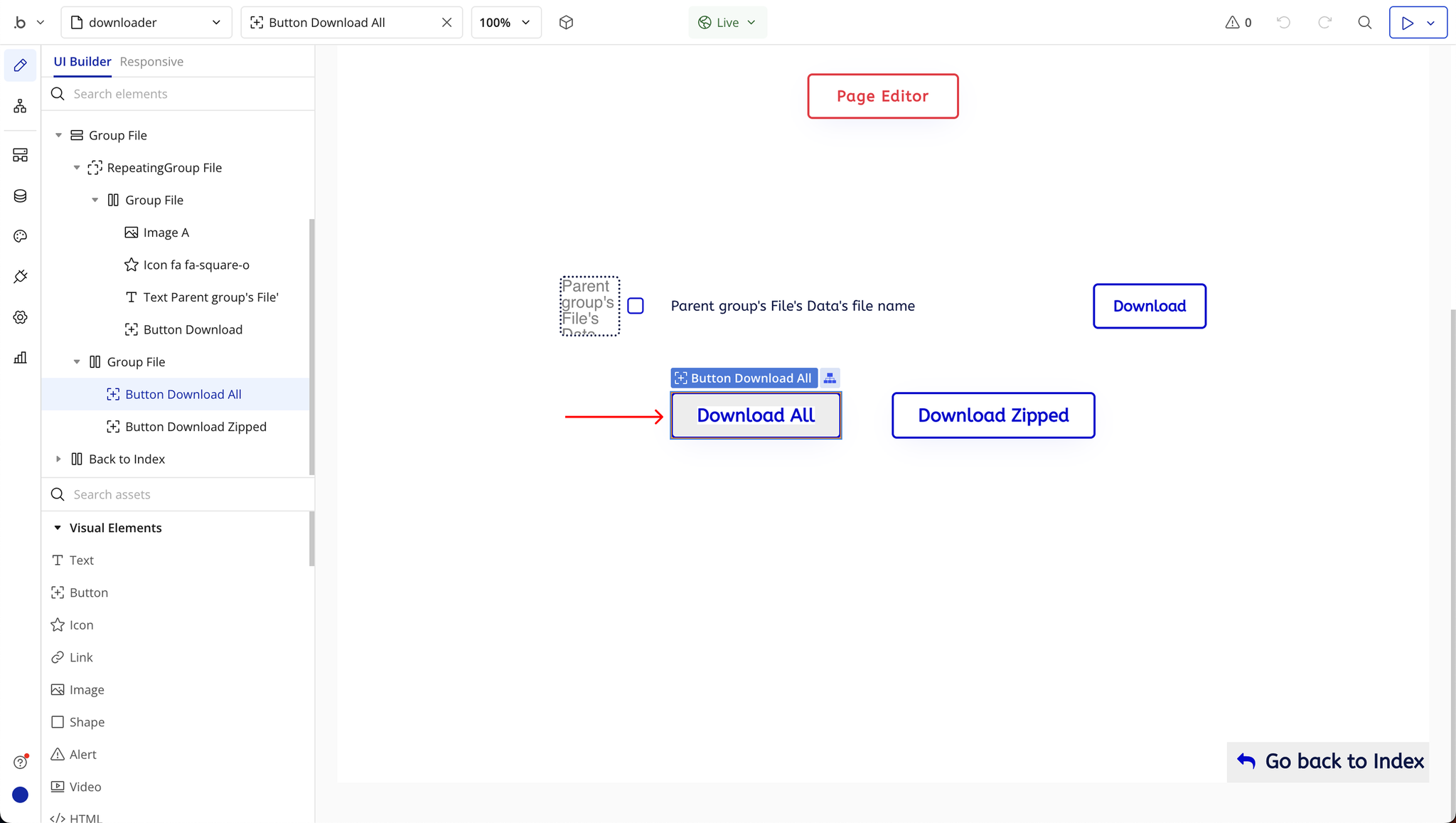Image resolution: width=1456 pixels, height=823 pixels.
Task: Click the 3D cube arrange icon
Action: tap(566, 23)
